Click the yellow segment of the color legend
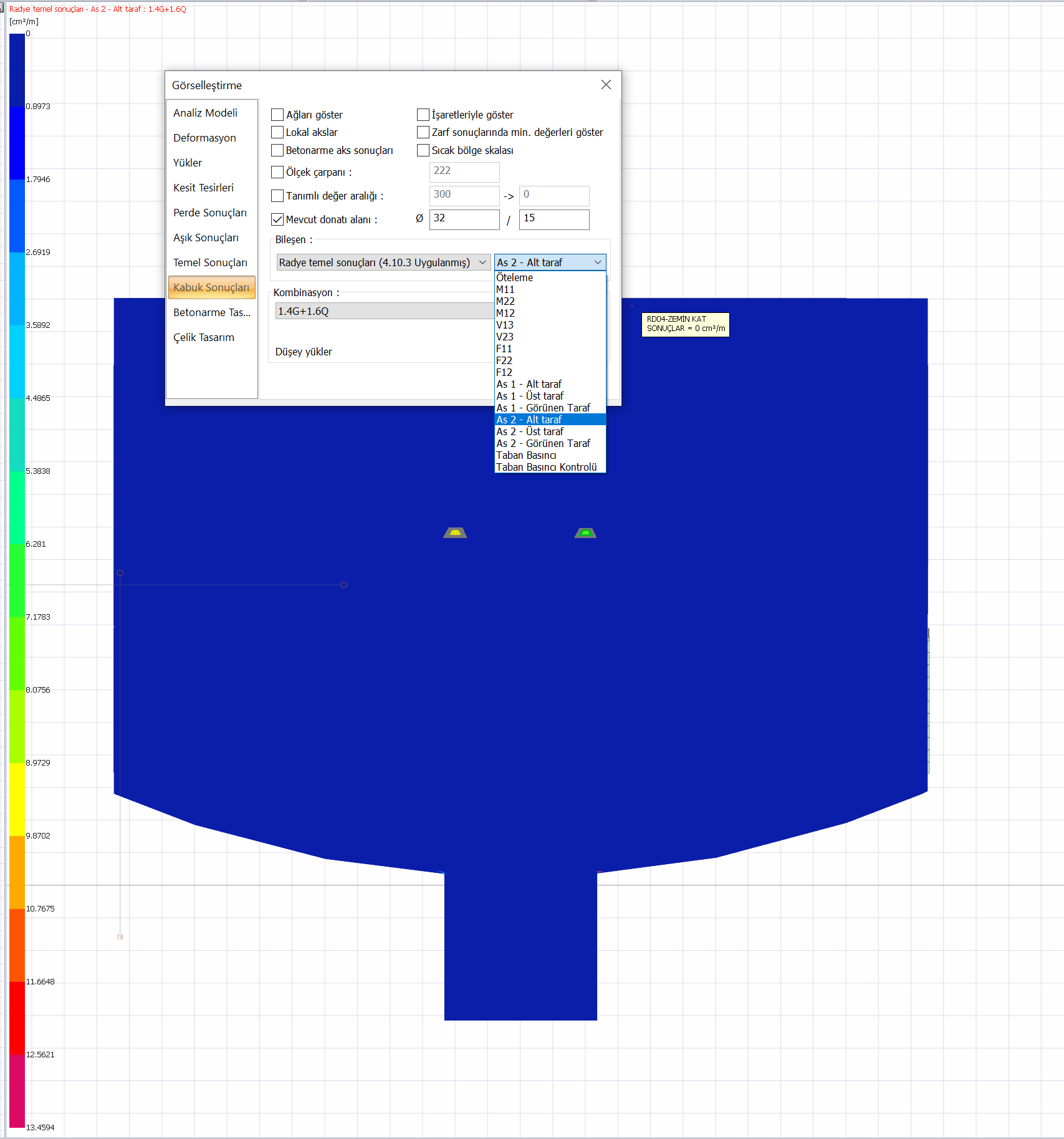1064x1139 pixels. [17, 799]
